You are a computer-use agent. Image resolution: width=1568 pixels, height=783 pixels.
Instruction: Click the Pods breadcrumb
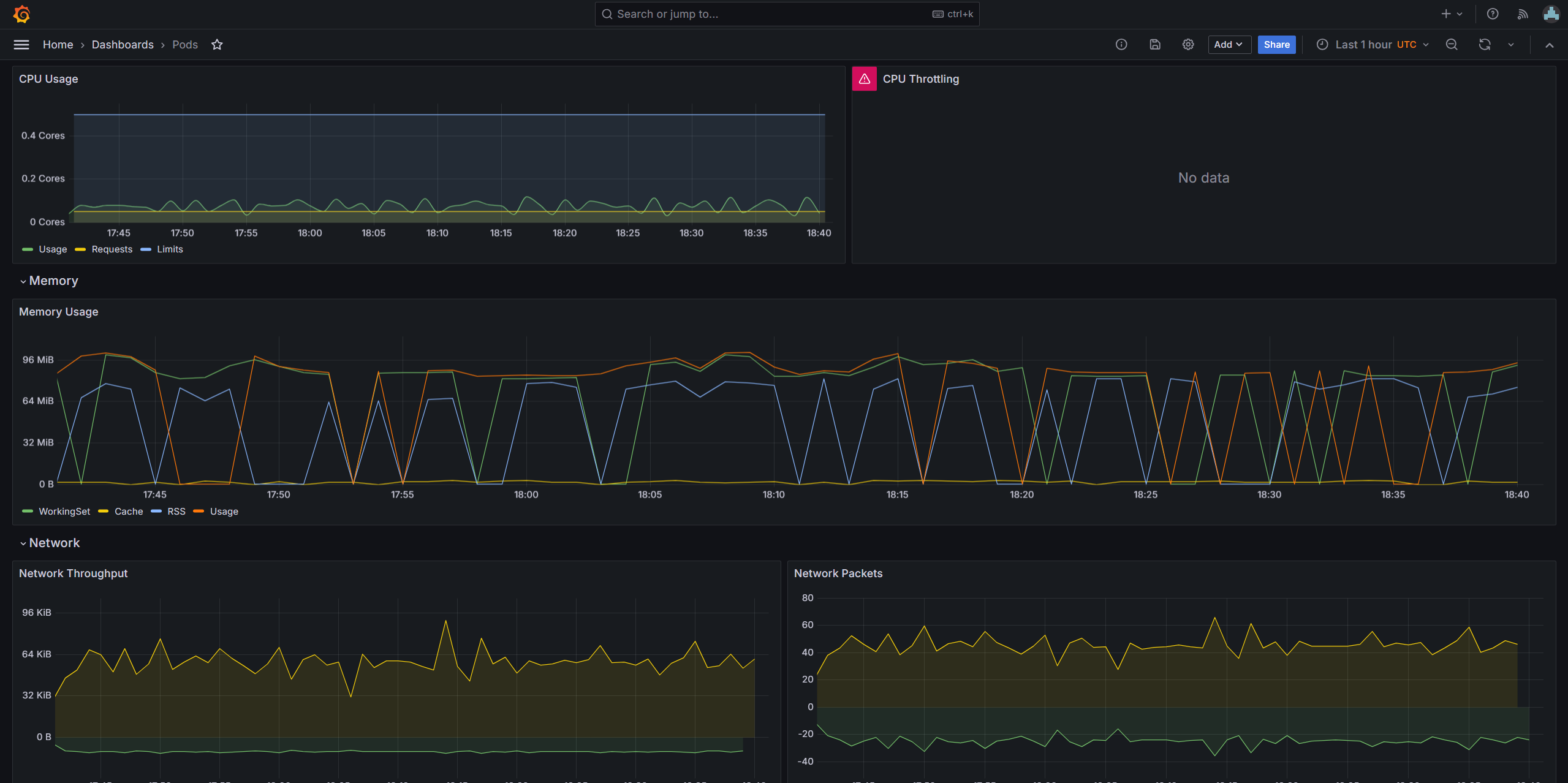[185, 45]
